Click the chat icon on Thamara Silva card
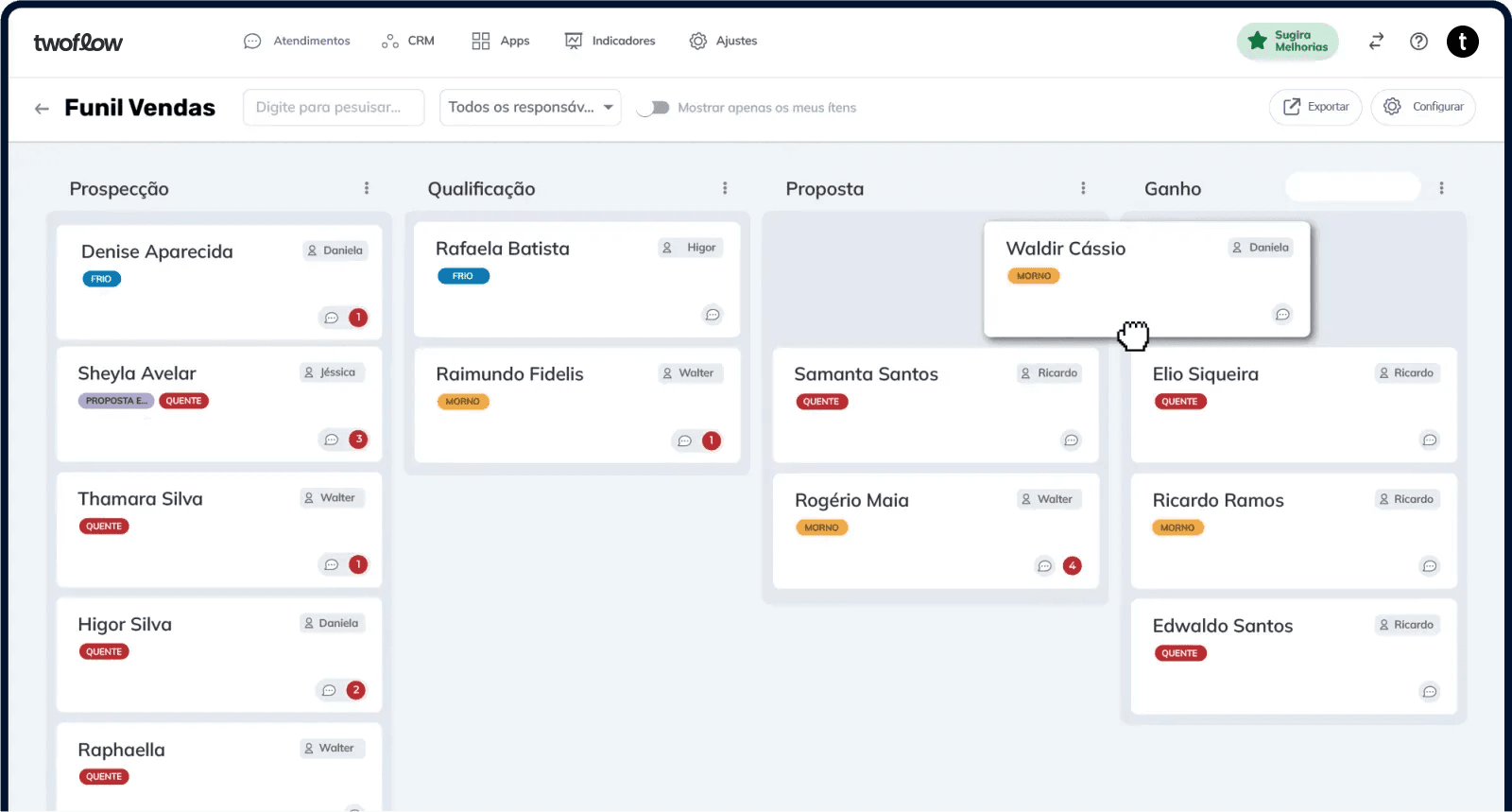 pyautogui.click(x=331, y=564)
